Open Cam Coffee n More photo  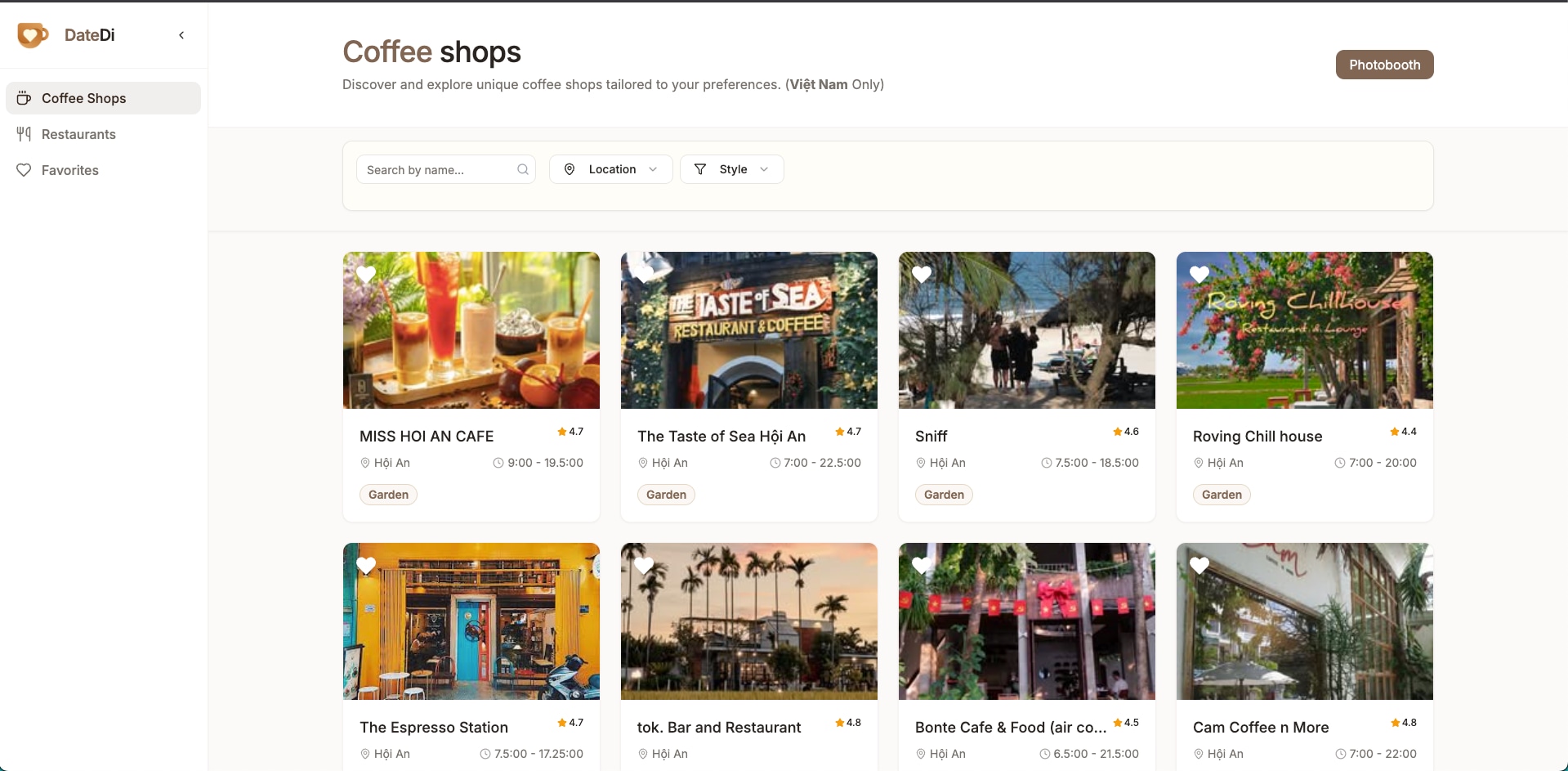[x=1305, y=621]
